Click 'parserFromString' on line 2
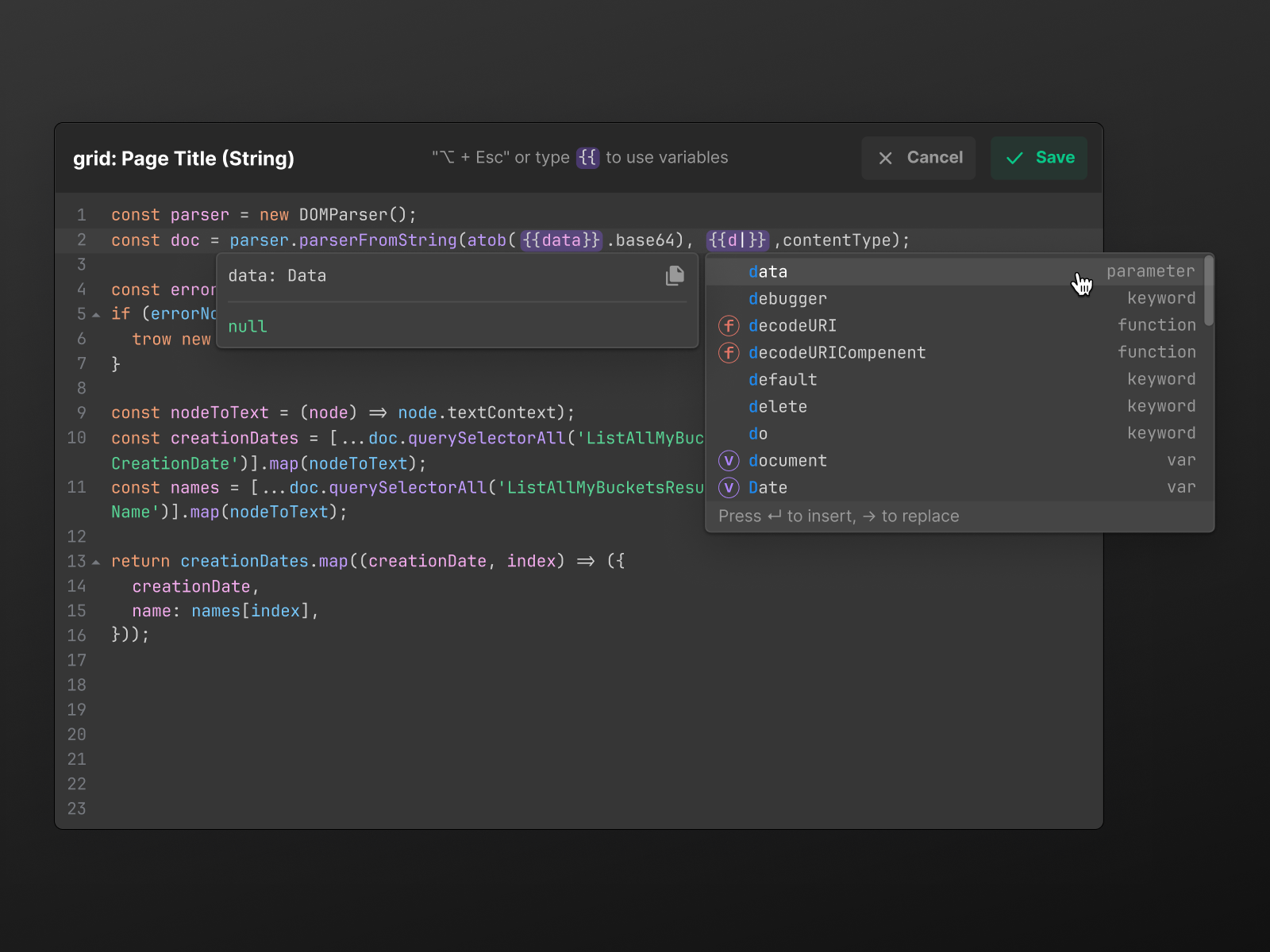This screenshot has height=952, width=1270. point(378,240)
